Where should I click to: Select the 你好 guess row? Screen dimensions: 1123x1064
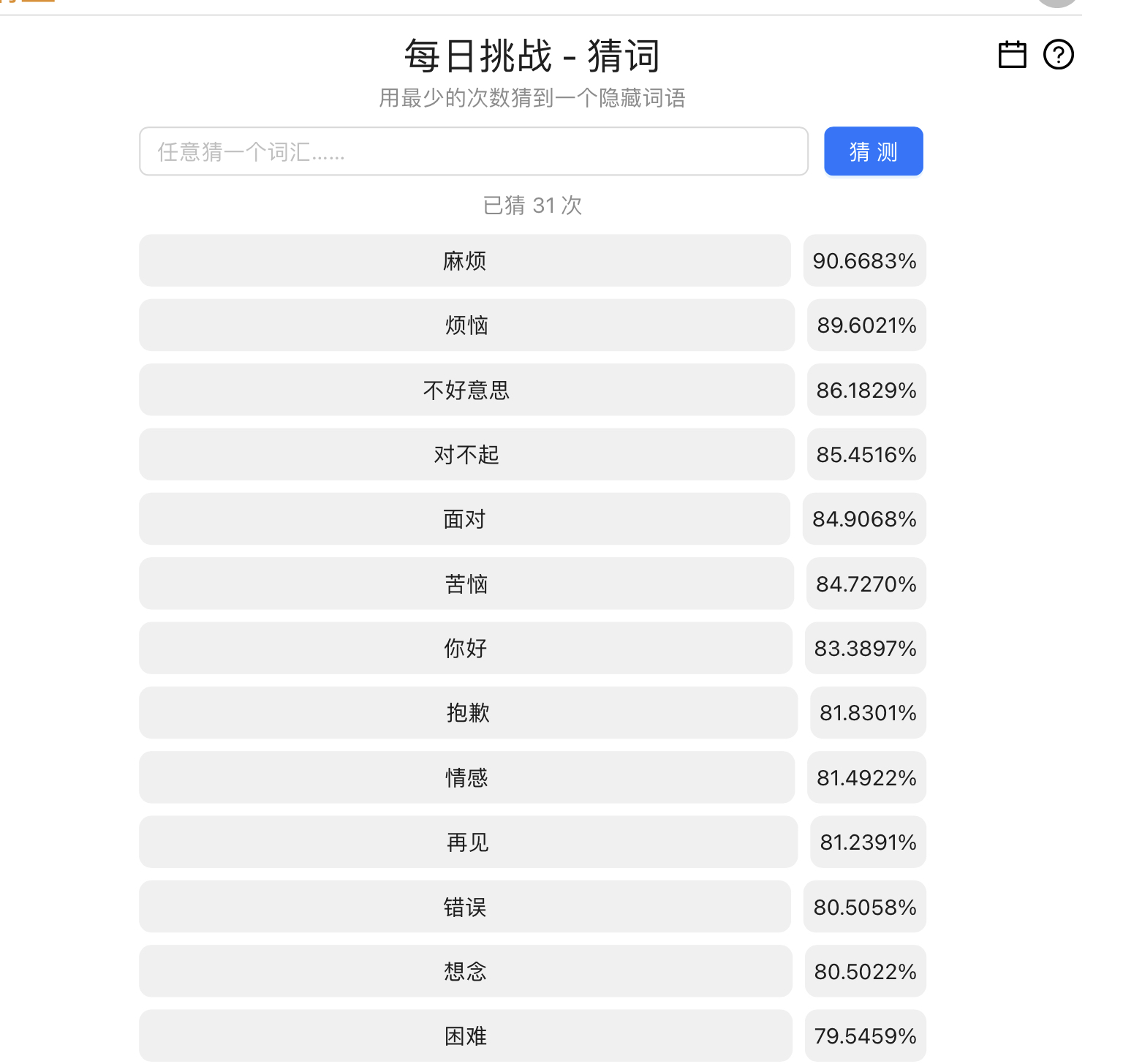tap(465, 649)
